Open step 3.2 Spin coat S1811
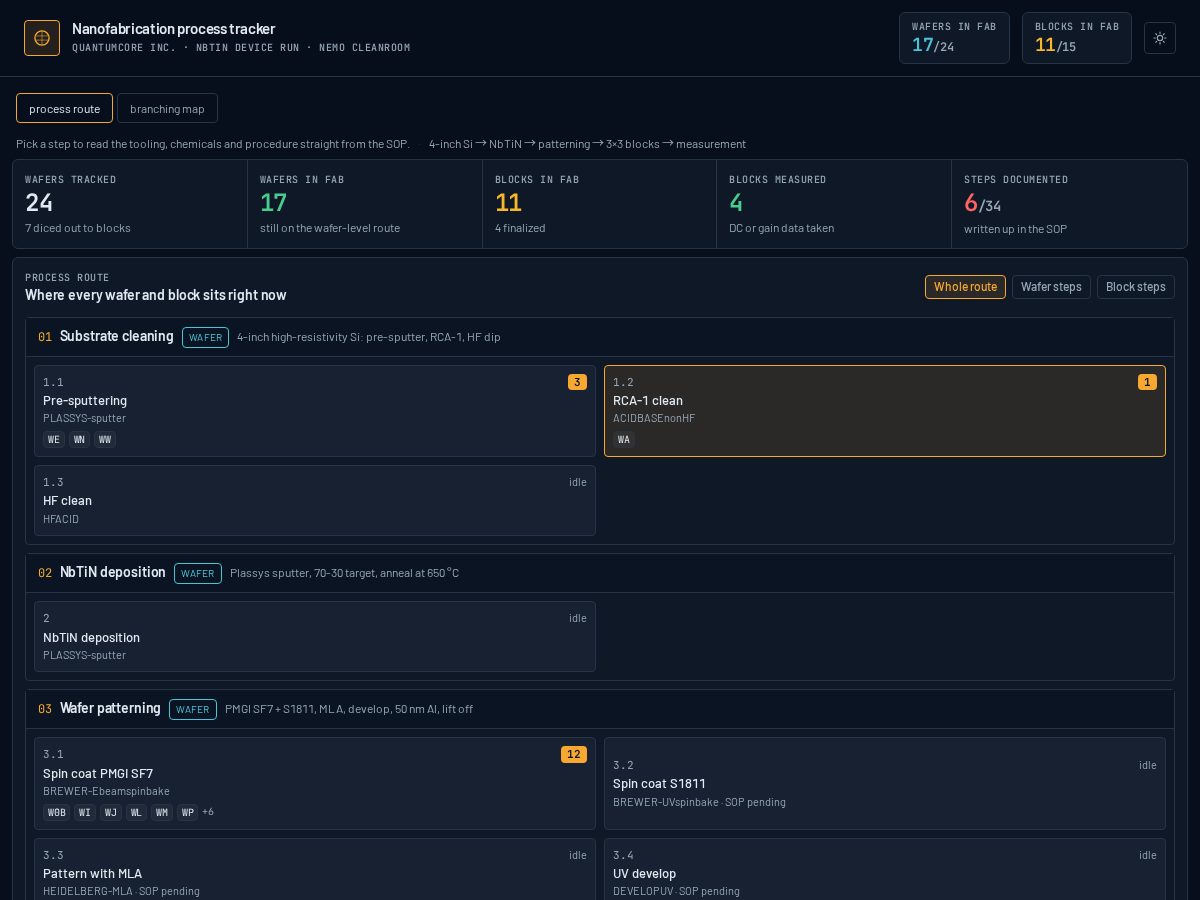Screen dimensions: 1200x900 pos(885,783)
